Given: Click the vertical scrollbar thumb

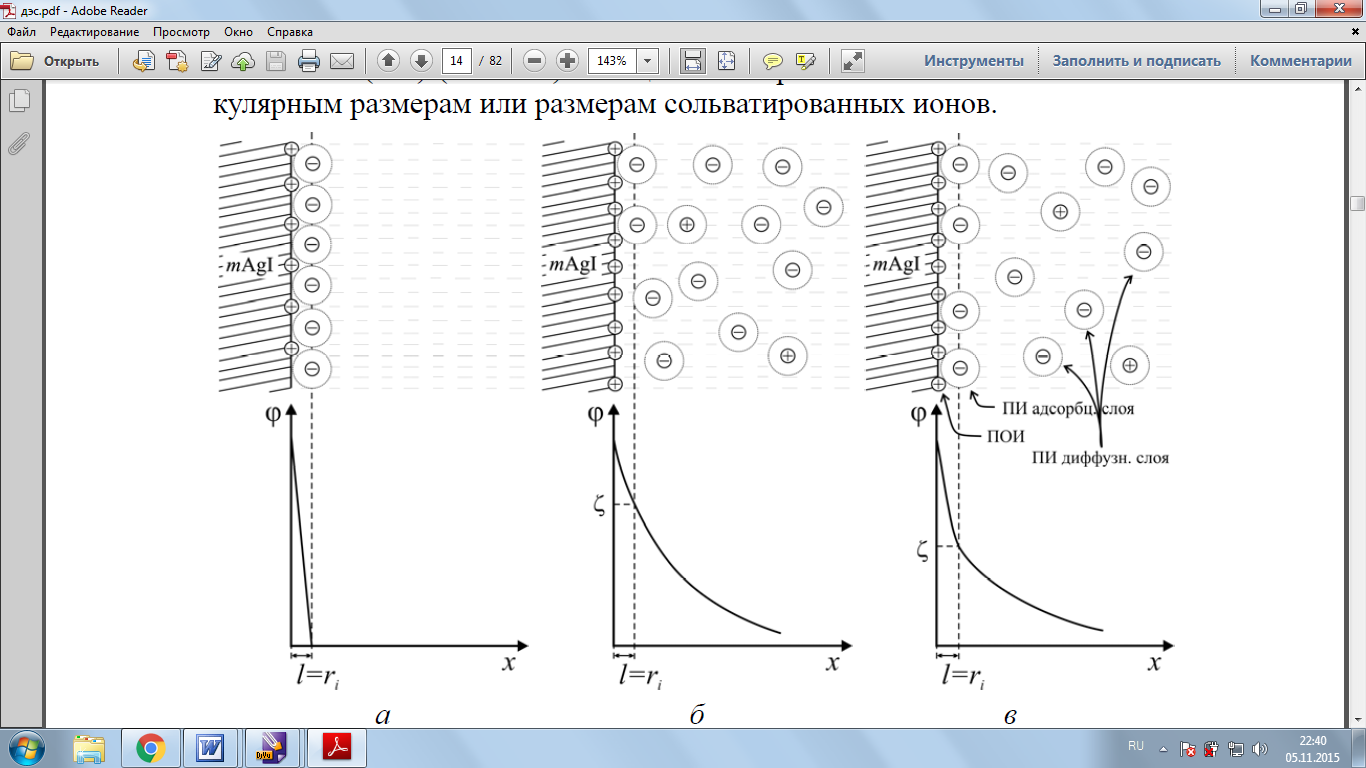Looking at the screenshot, I should pyautogui.click(x=1357, y=204).
